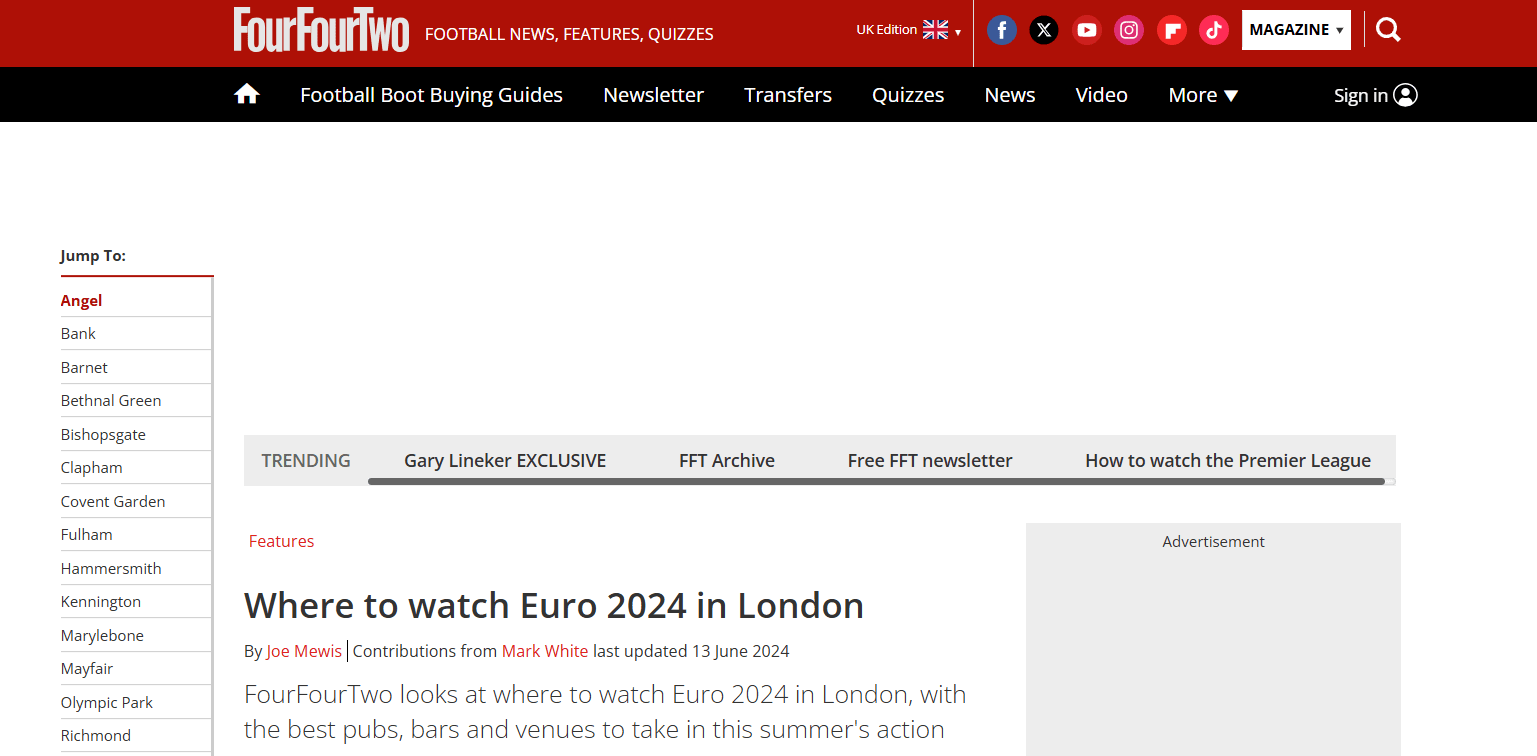The height and width of the screenshot is (756, 1537).
Task: Open the X (Twitter) social icon
Action: click(x=1044, y=30)
